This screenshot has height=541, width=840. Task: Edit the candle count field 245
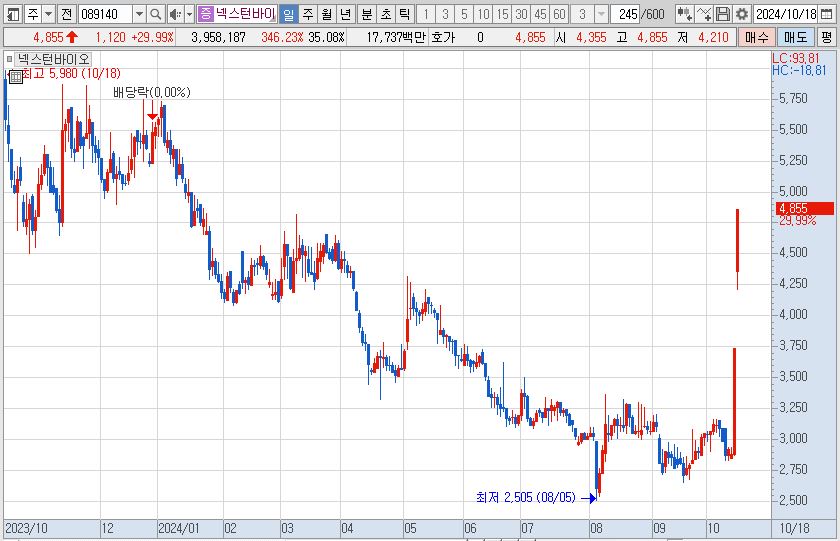coord(626,14)
